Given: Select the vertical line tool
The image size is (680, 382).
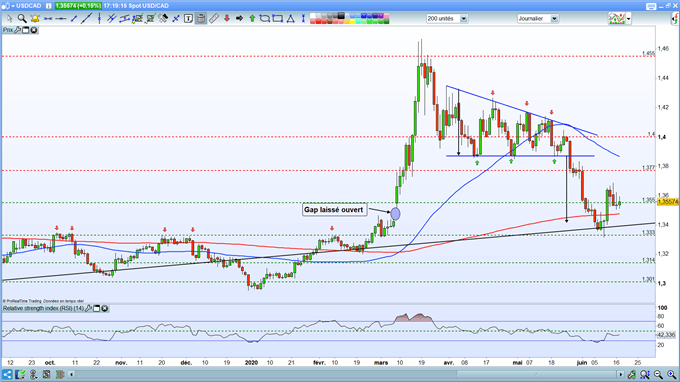Looking at the screenshot, I should click(99, 18).
